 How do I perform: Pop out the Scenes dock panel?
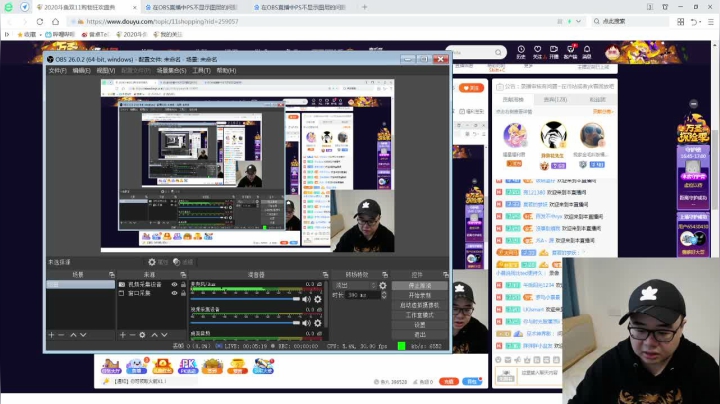tap(112, 275)
